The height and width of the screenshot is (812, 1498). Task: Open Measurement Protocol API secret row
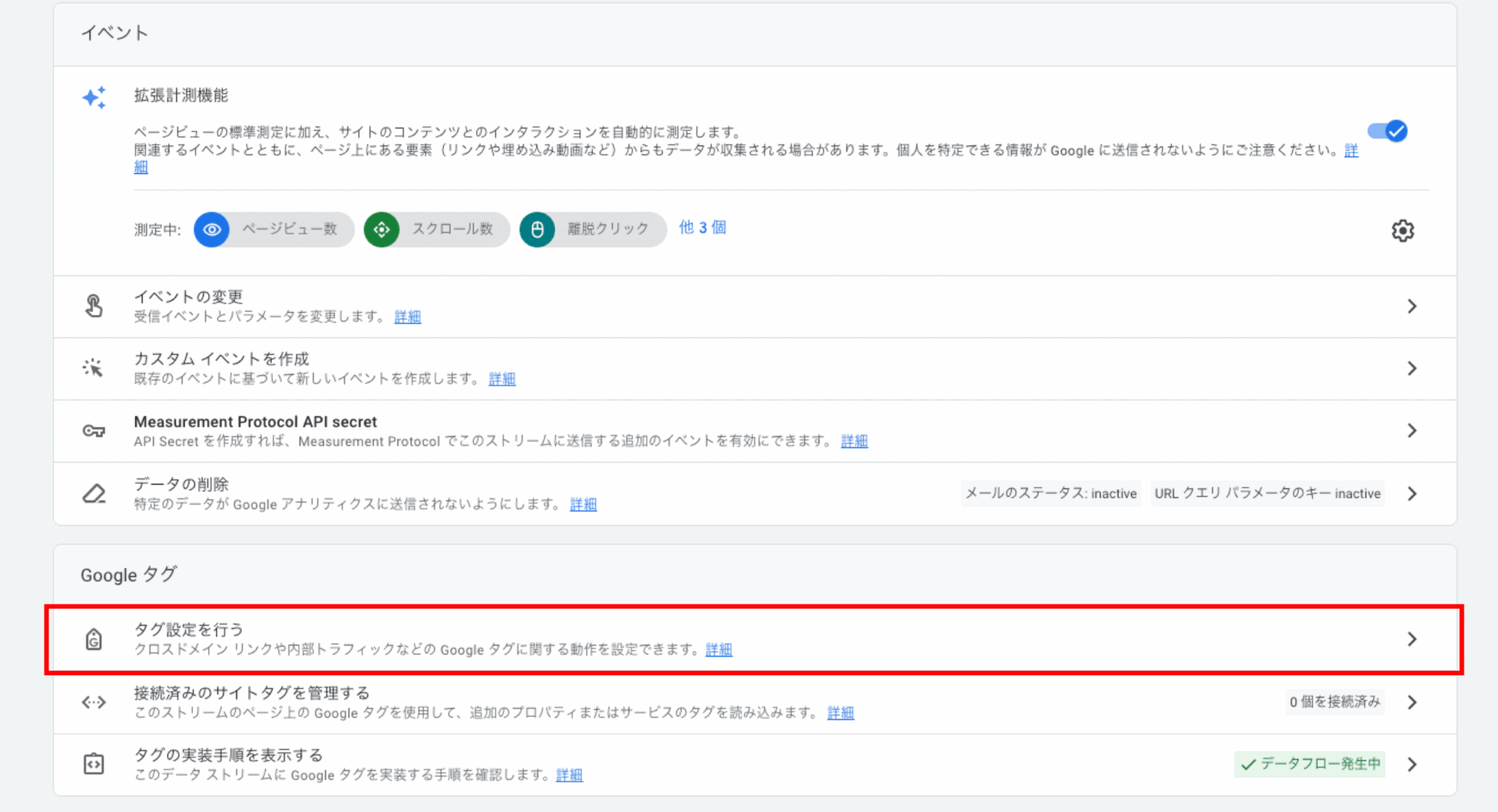[x=754, y=431]
